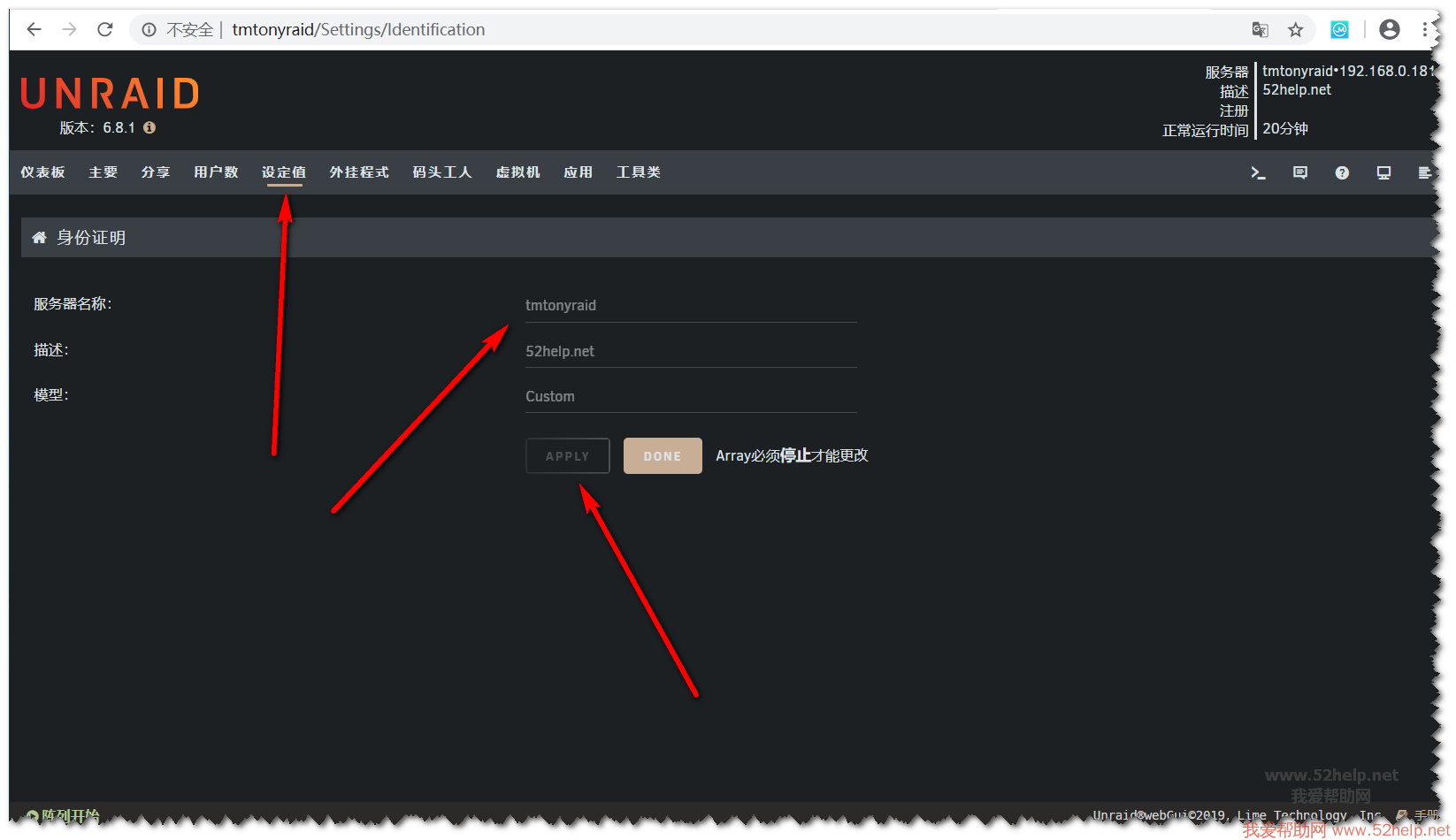Select the 虚拟机 tab
The width and height of the screenshot is (1456, 840).
coord(517,172)
